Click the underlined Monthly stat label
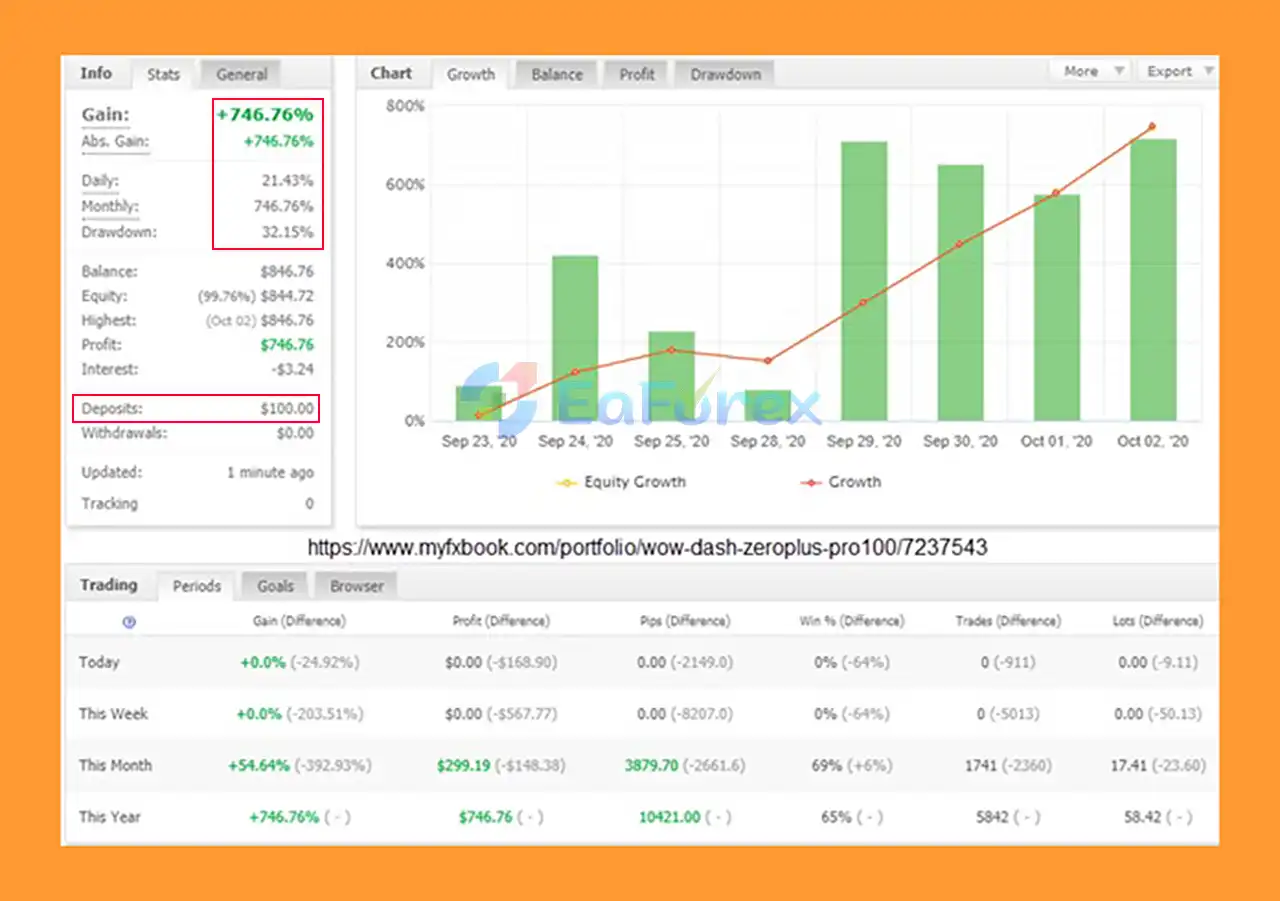The height and width of the screenshot is (901, 1280). pyautogui.click(x=110, y=207)
